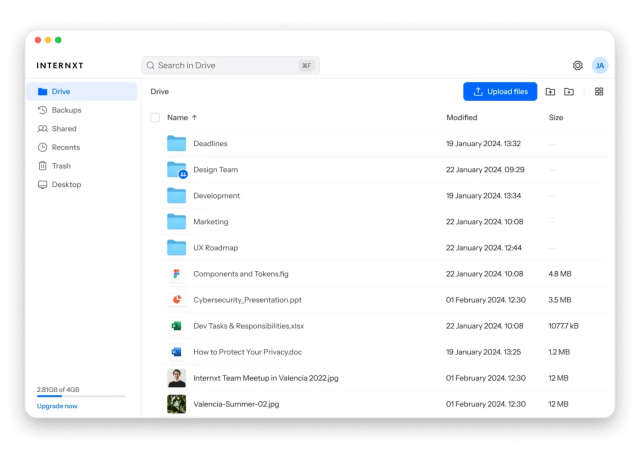Click the 4.8 MB size value

coord(560,274)
